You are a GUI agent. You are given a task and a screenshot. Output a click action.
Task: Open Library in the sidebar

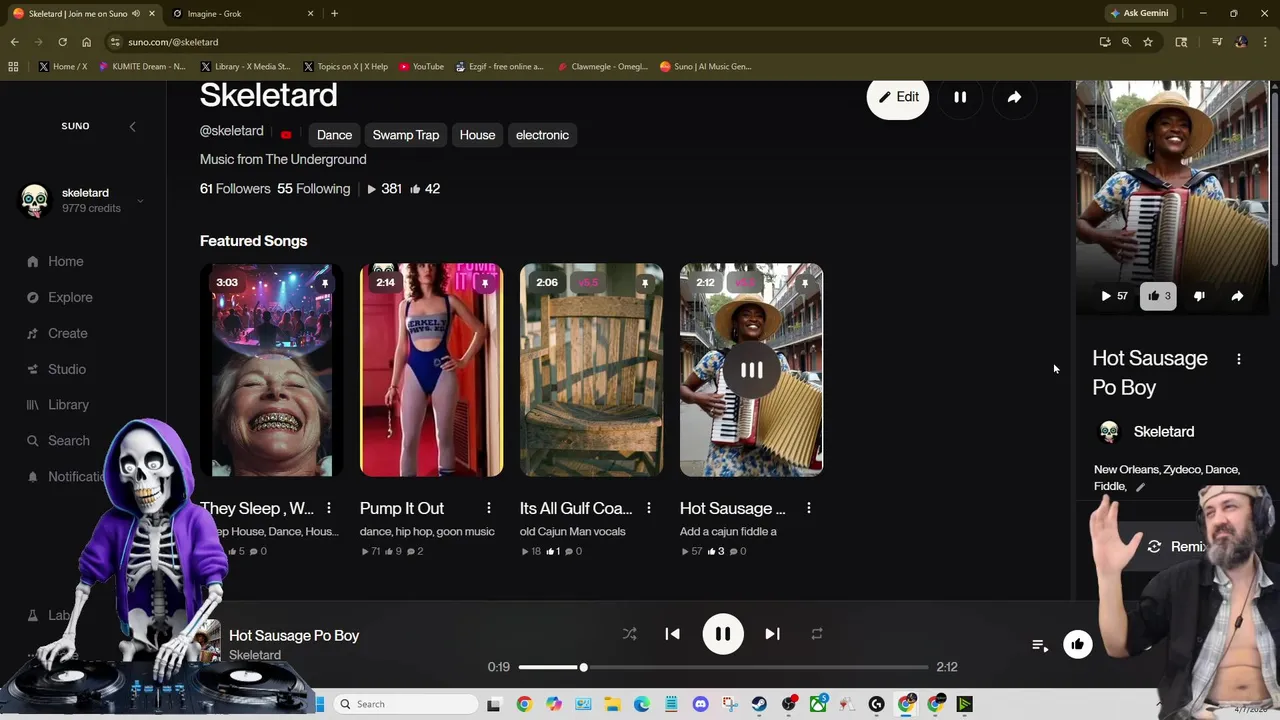click(x=68, y=405)
